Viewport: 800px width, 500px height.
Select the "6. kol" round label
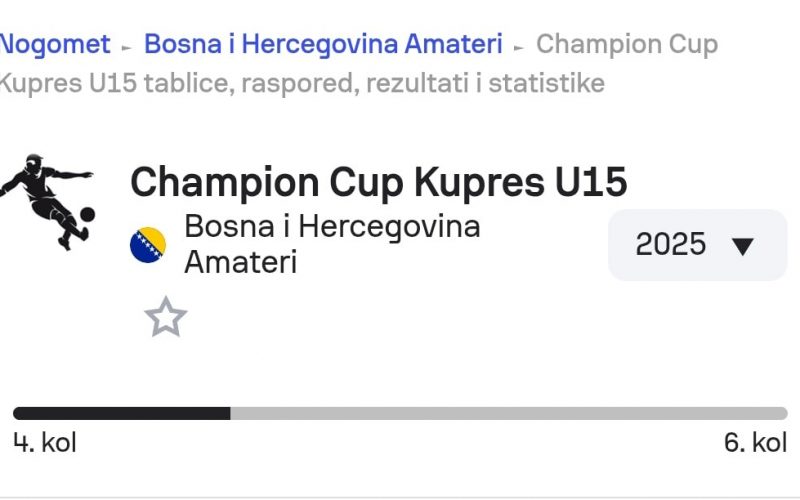(755, 442)
